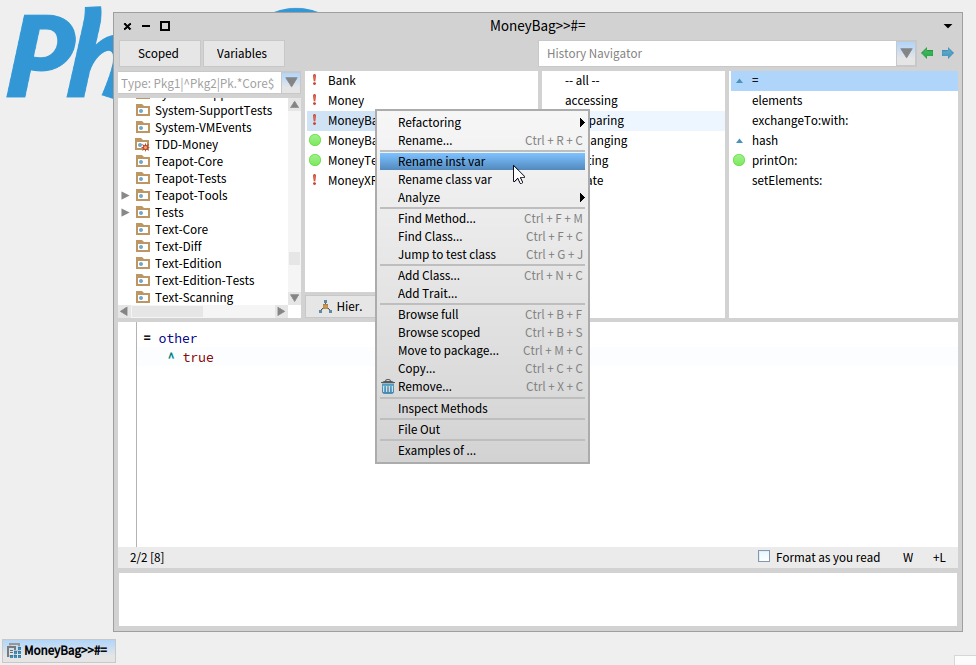Click the green back navigation arrow
This screenshot has height=665, width=976.
[927, 54]
